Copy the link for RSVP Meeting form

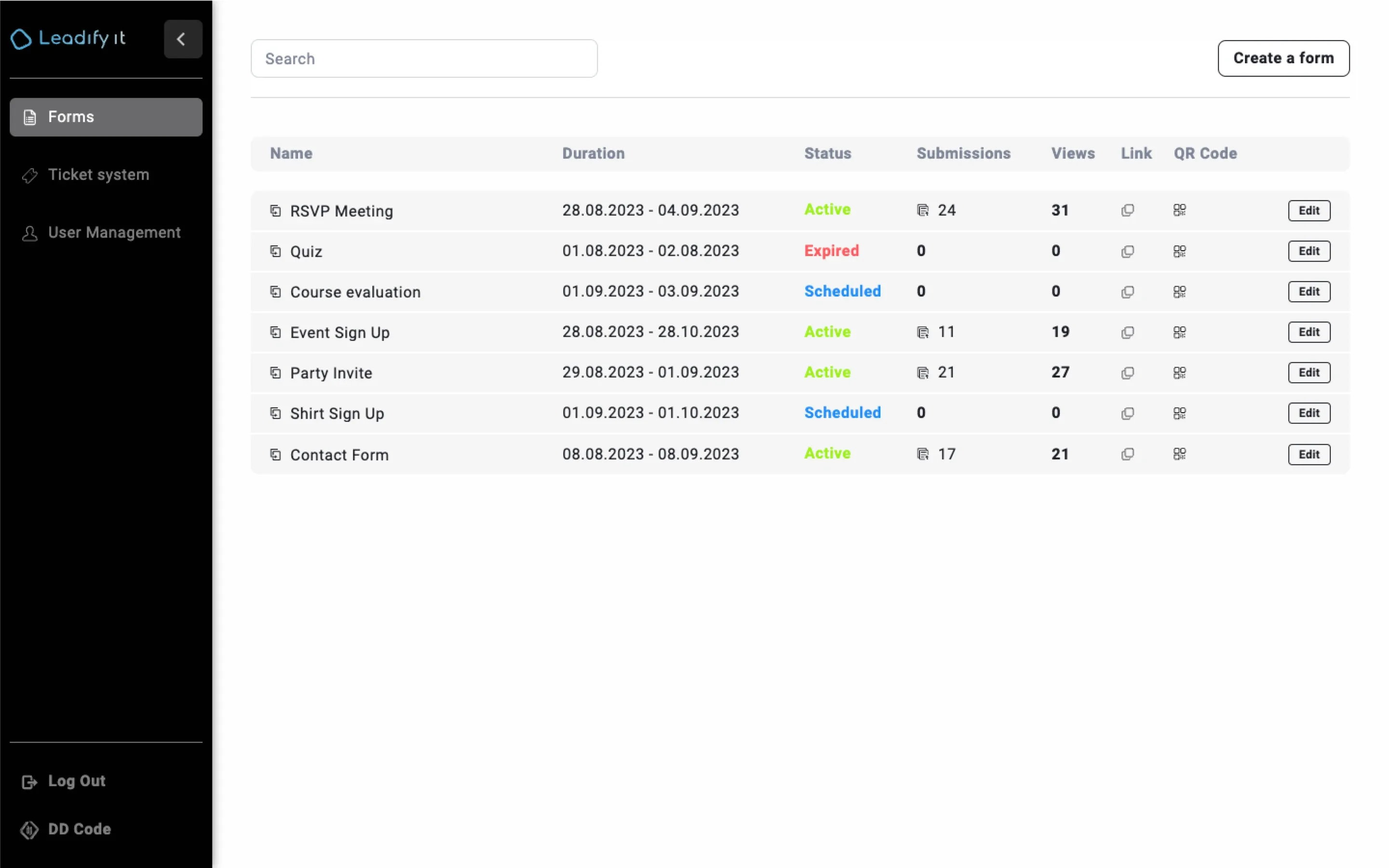[1128, 210]
